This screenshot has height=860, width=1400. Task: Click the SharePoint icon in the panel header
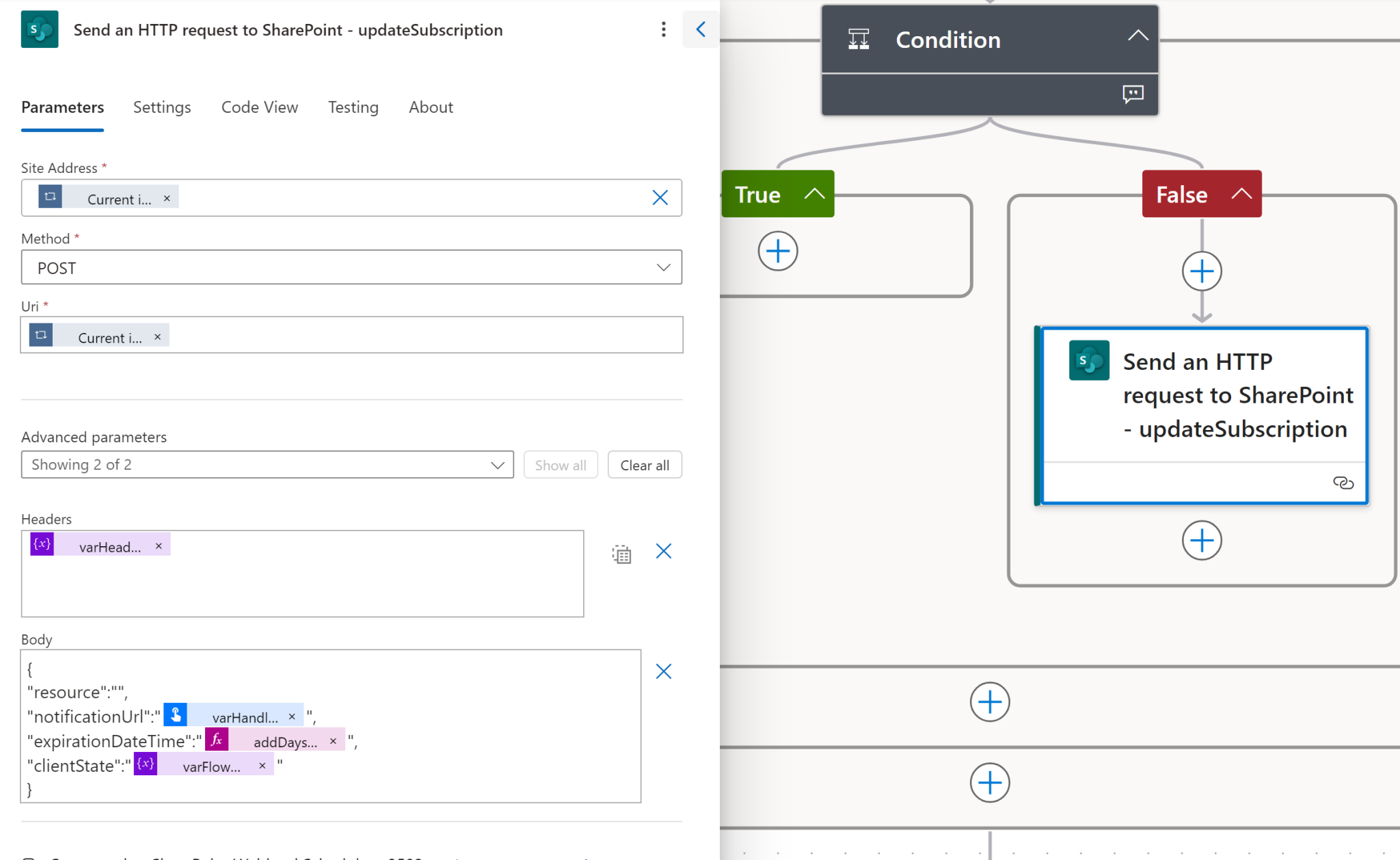(40, 29)
